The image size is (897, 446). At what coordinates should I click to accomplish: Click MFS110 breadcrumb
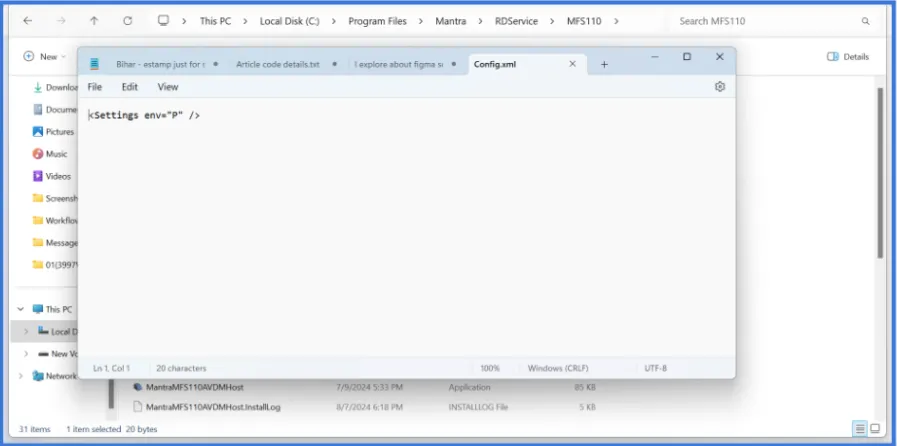point(584,21)
